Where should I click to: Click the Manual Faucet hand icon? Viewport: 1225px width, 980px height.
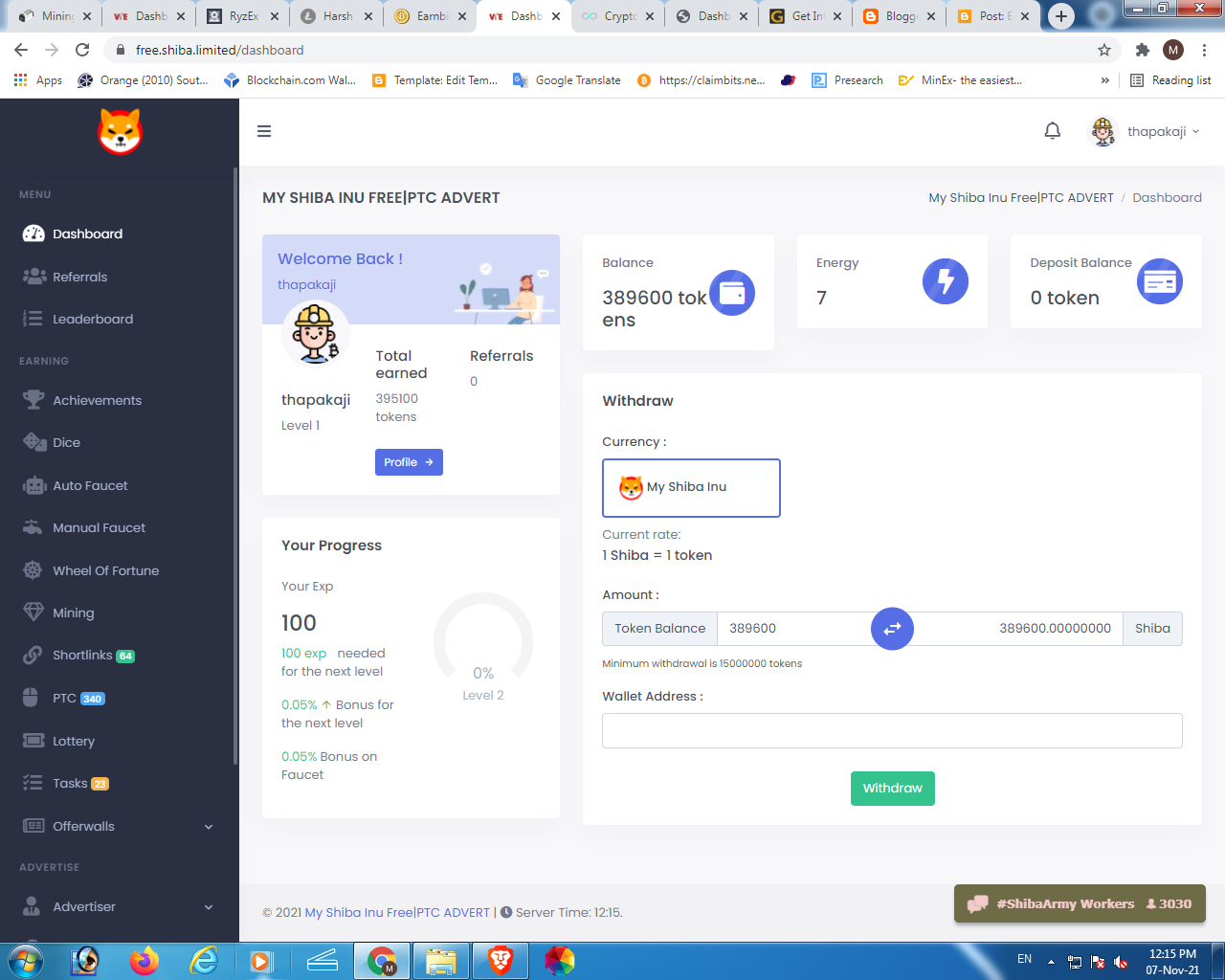(x=33, y=527)
